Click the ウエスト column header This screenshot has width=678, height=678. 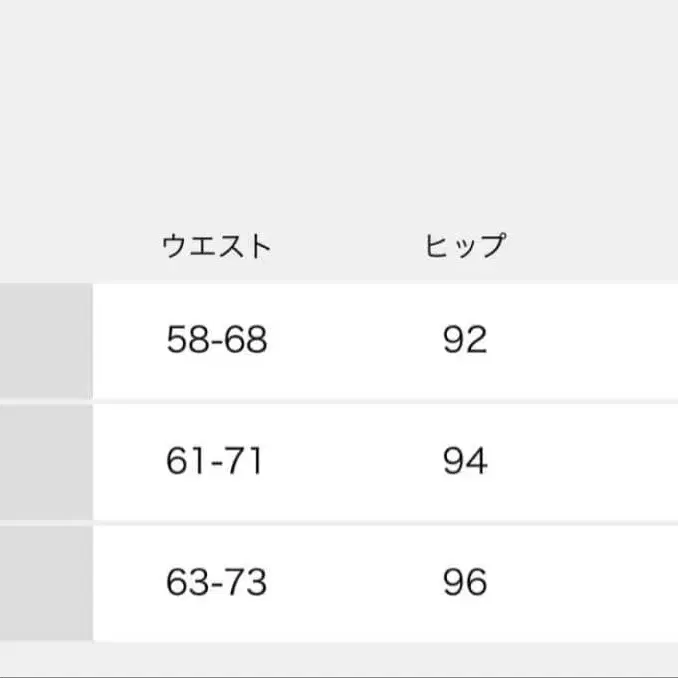click(216, 246)
